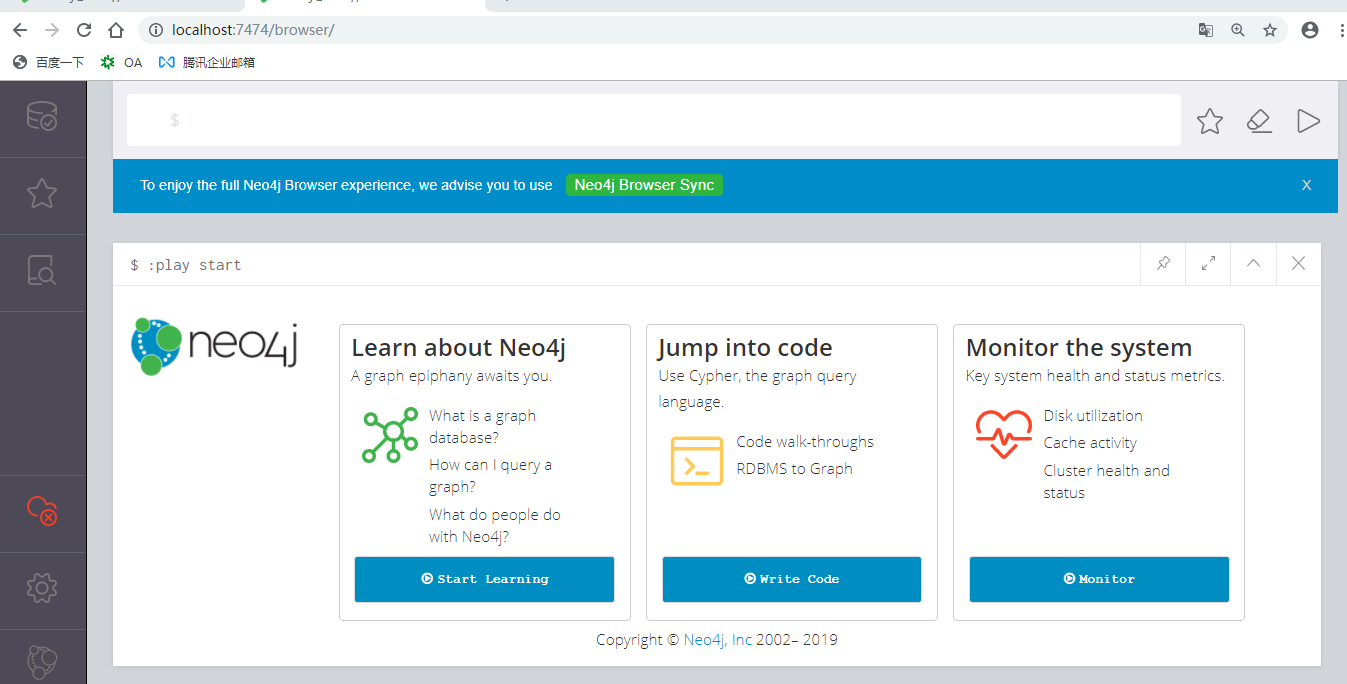This screenshot has height=684, width=1347.
Task: Open the 腾讯企业邮箱 bookmark
Action: pyautogui.click(x=206, y=62)
